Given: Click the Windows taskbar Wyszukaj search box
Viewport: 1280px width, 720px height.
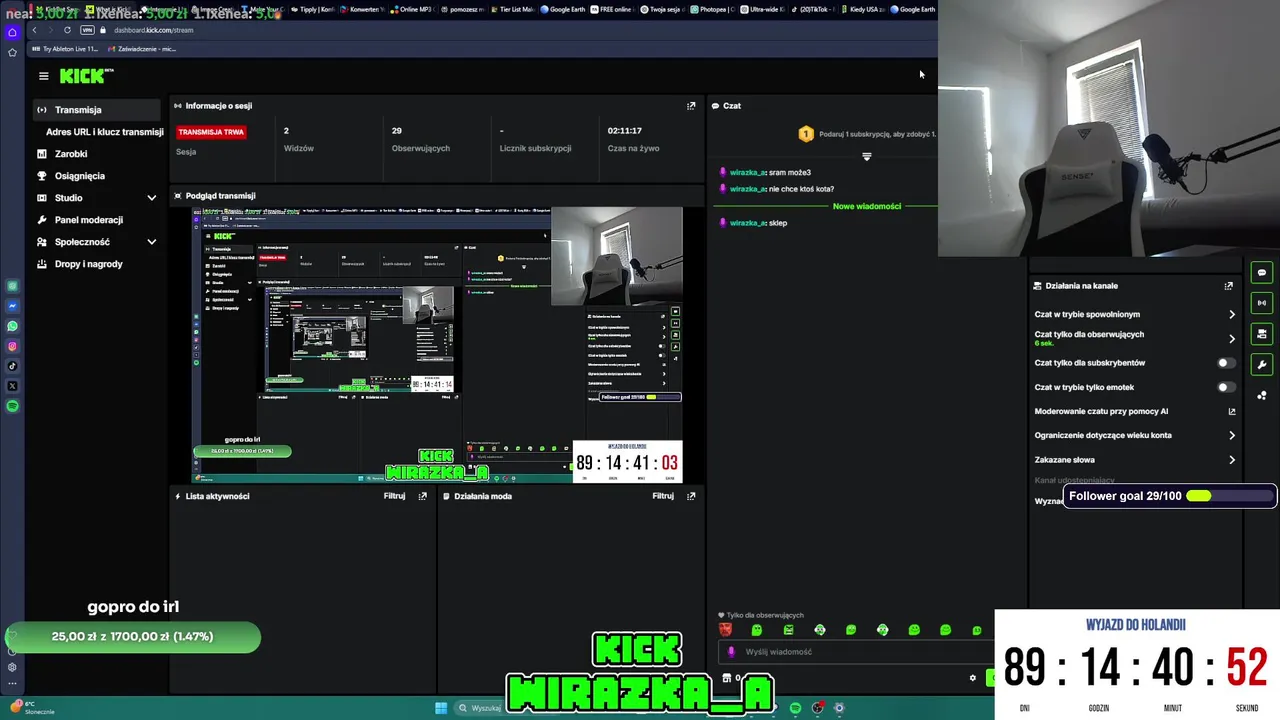Looking at the screenshot, I should point(480,708).
